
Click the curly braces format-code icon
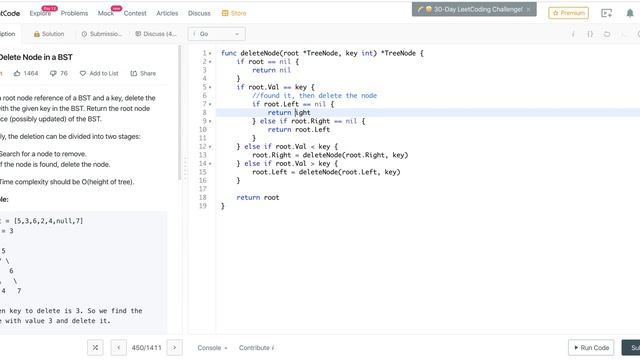point(590,34)
